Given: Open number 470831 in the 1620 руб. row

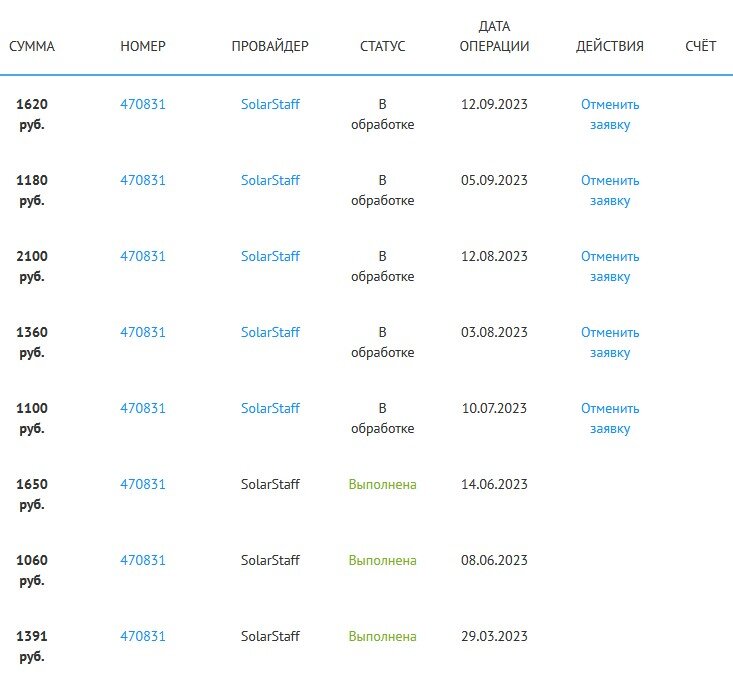Looking at the screenshot, I should (143, 104).
